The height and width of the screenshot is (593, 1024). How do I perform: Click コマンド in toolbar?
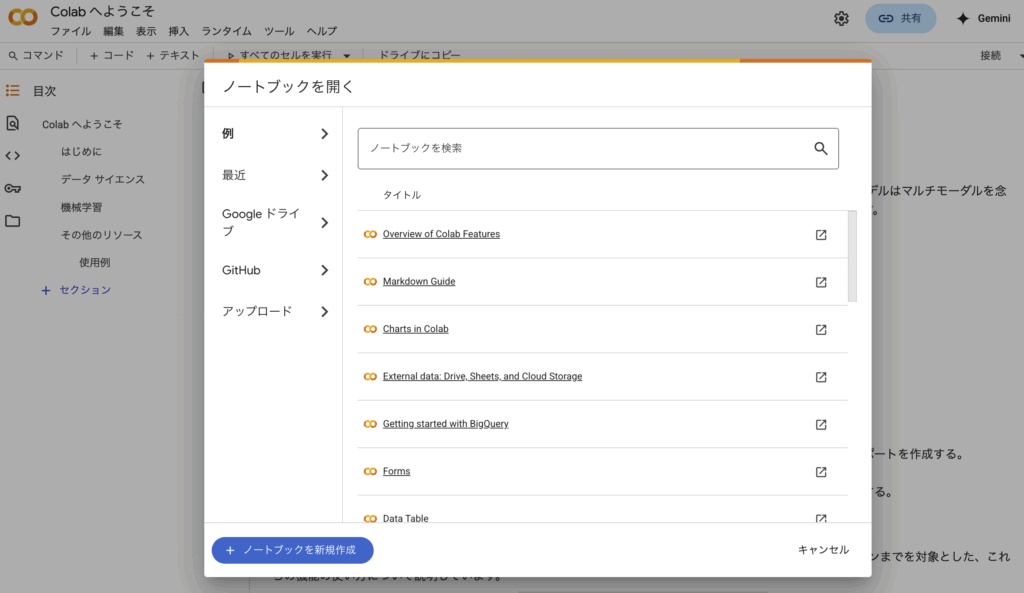pyautogui.click(x=37, y=56)
